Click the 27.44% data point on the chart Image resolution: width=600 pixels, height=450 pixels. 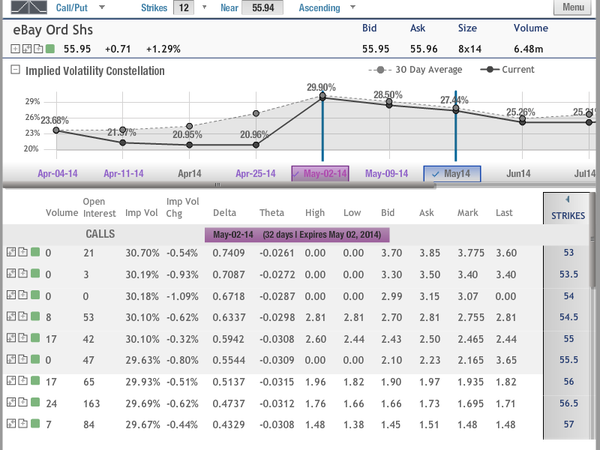coord(456,109)
